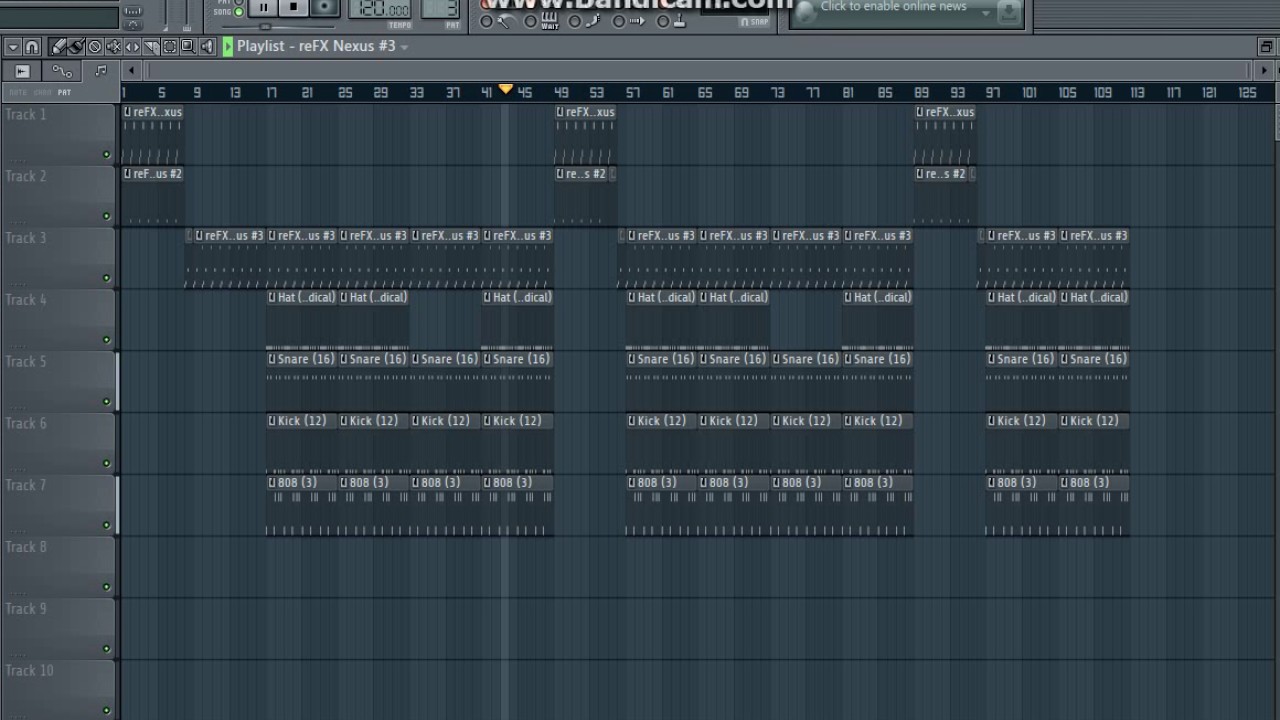Toggle mute on Track 1
This screenshot has width=1280, height=720.
pyautogui.click(x=106, y=154)
